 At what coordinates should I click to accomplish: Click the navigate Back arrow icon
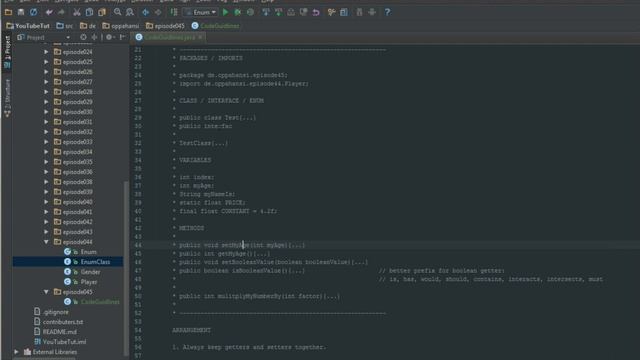click(145, 12)
